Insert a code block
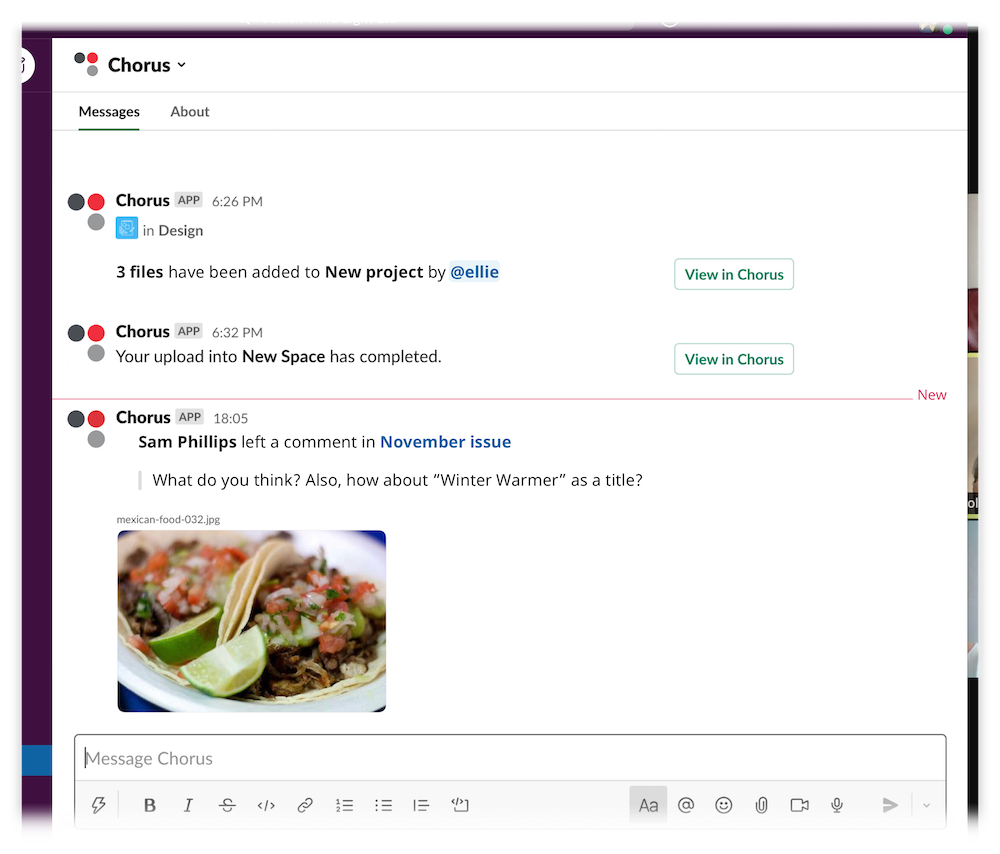 460,805
